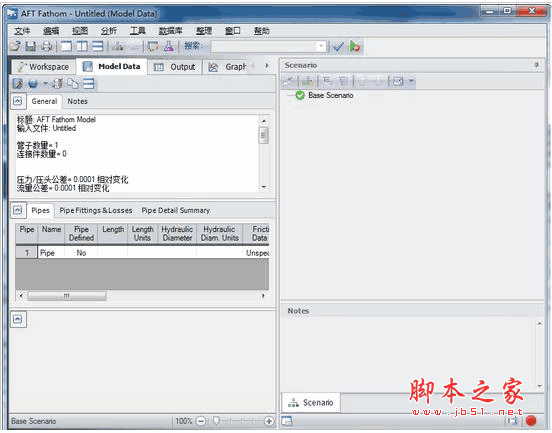
Task: Open the 分析 menu
Action: click(x=109, y=31)
